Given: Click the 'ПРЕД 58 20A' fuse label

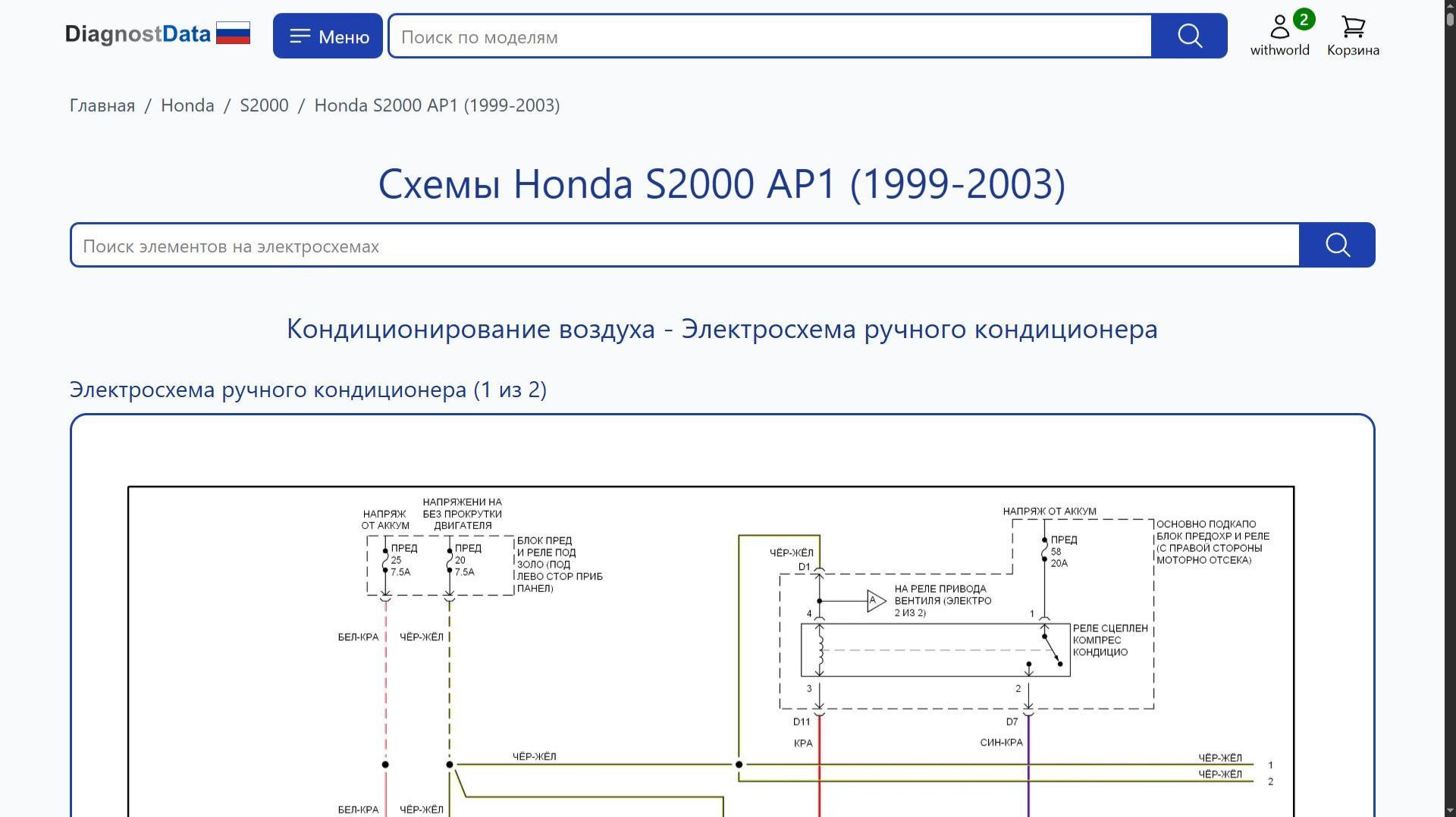Looking at the screenshot, I should pos(1063,551).
